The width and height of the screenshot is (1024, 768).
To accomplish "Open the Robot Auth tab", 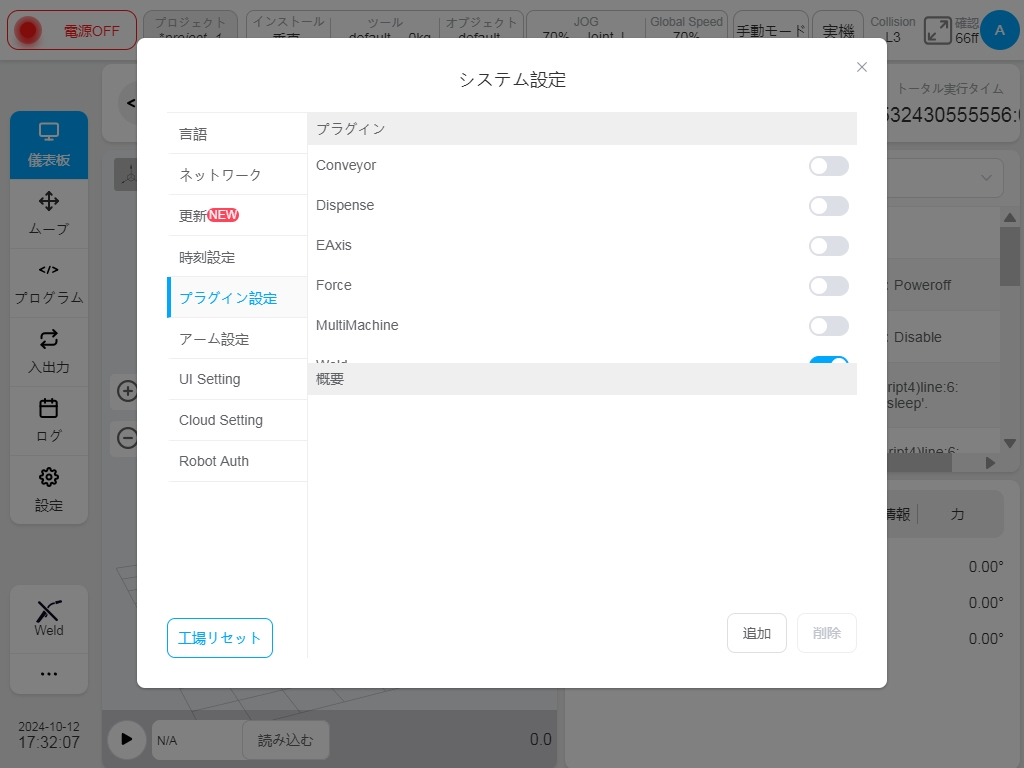I will pyautogui.click(x=237, y=461).
